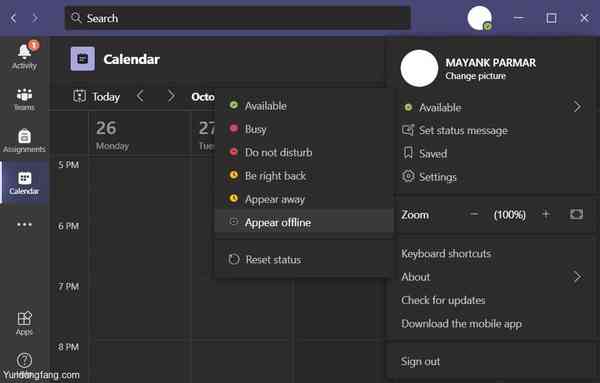
Task: Decrease zoom with the minus button
Action: click(474, 214)
